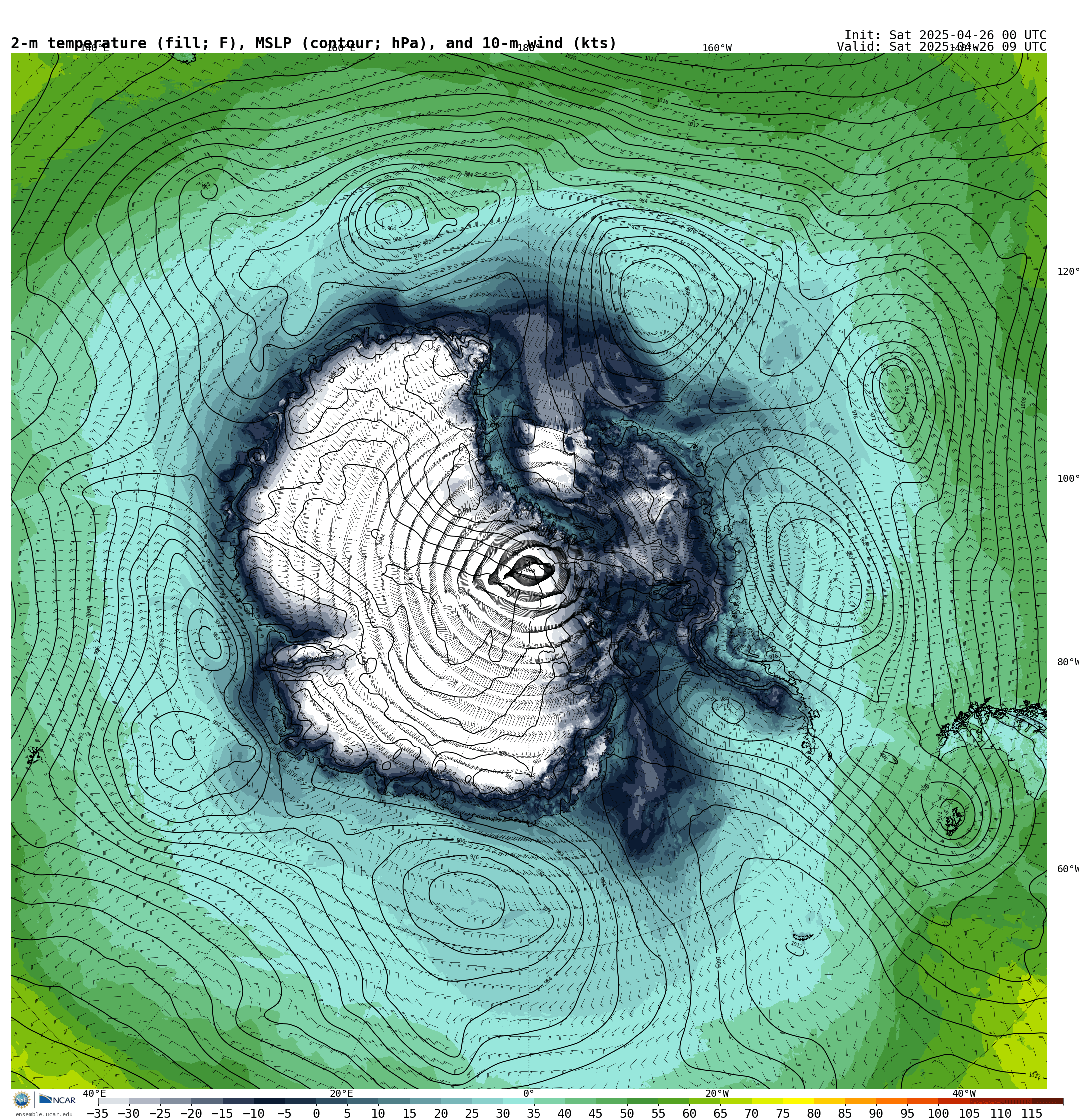Click the -35 colorbar tick label
This screenshot has height=1120, width=1079.
point(97,1113)
